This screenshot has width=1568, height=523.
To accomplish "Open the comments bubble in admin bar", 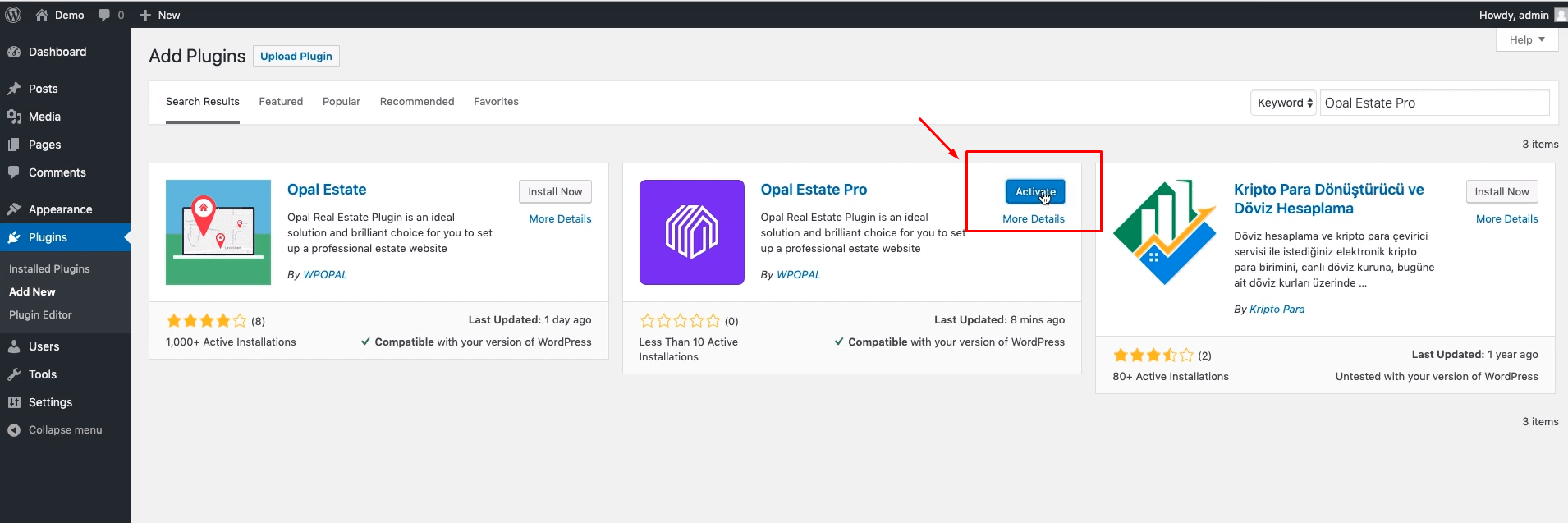I will click(104, 15).
